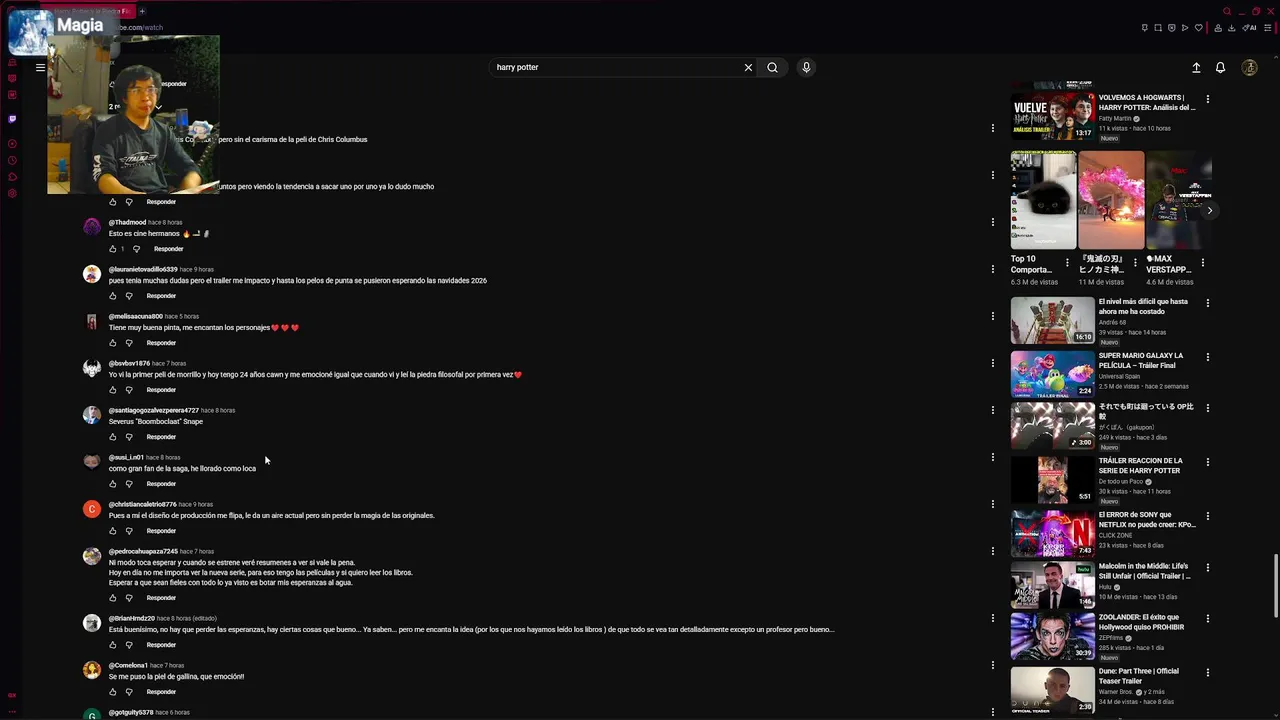Dislike @santiagogozalvezperera4727's comment
This screenshot has height=720, width=1280.
tap(129, 437)
